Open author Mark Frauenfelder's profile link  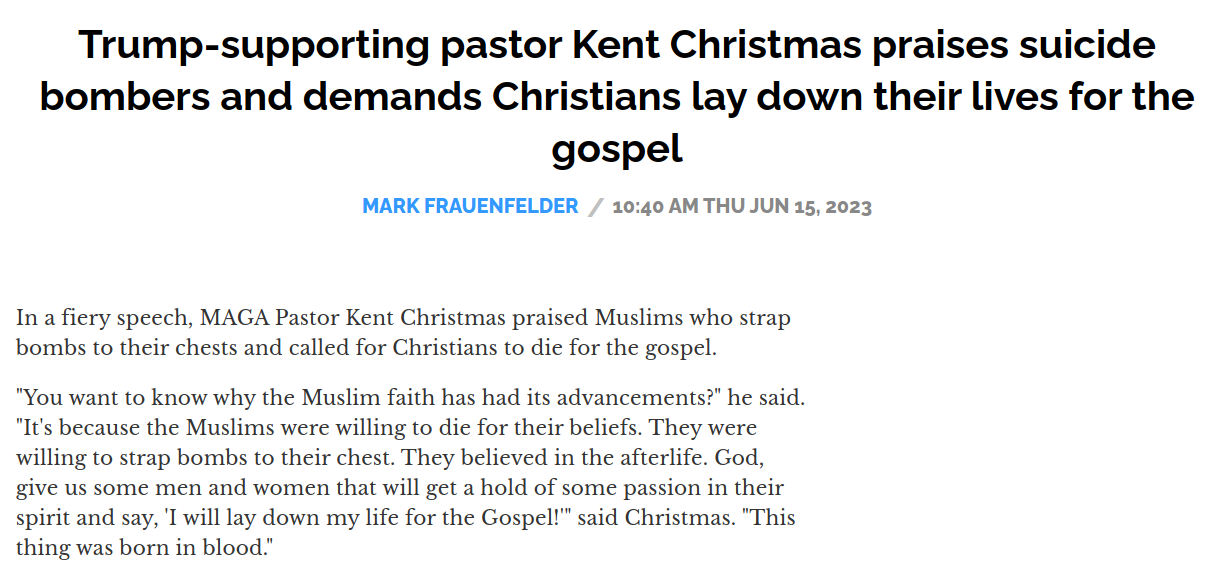coord(470,206)
